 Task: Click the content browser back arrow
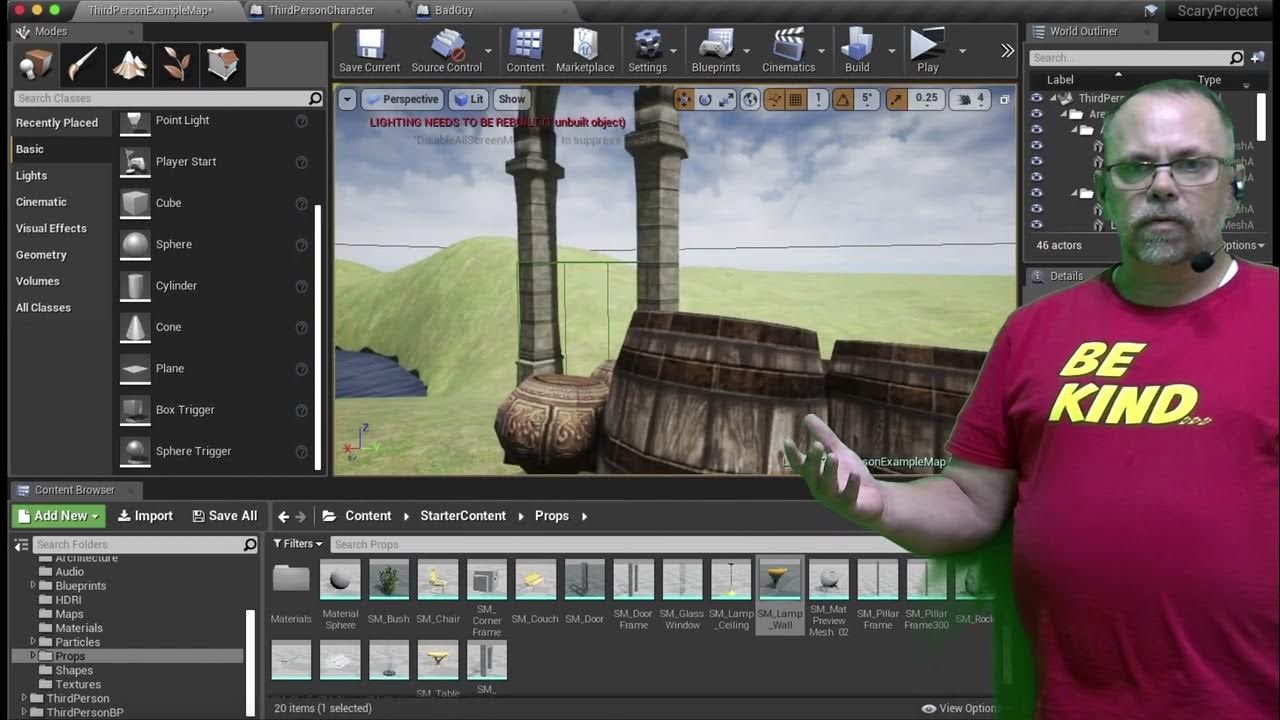click(283, 516)
